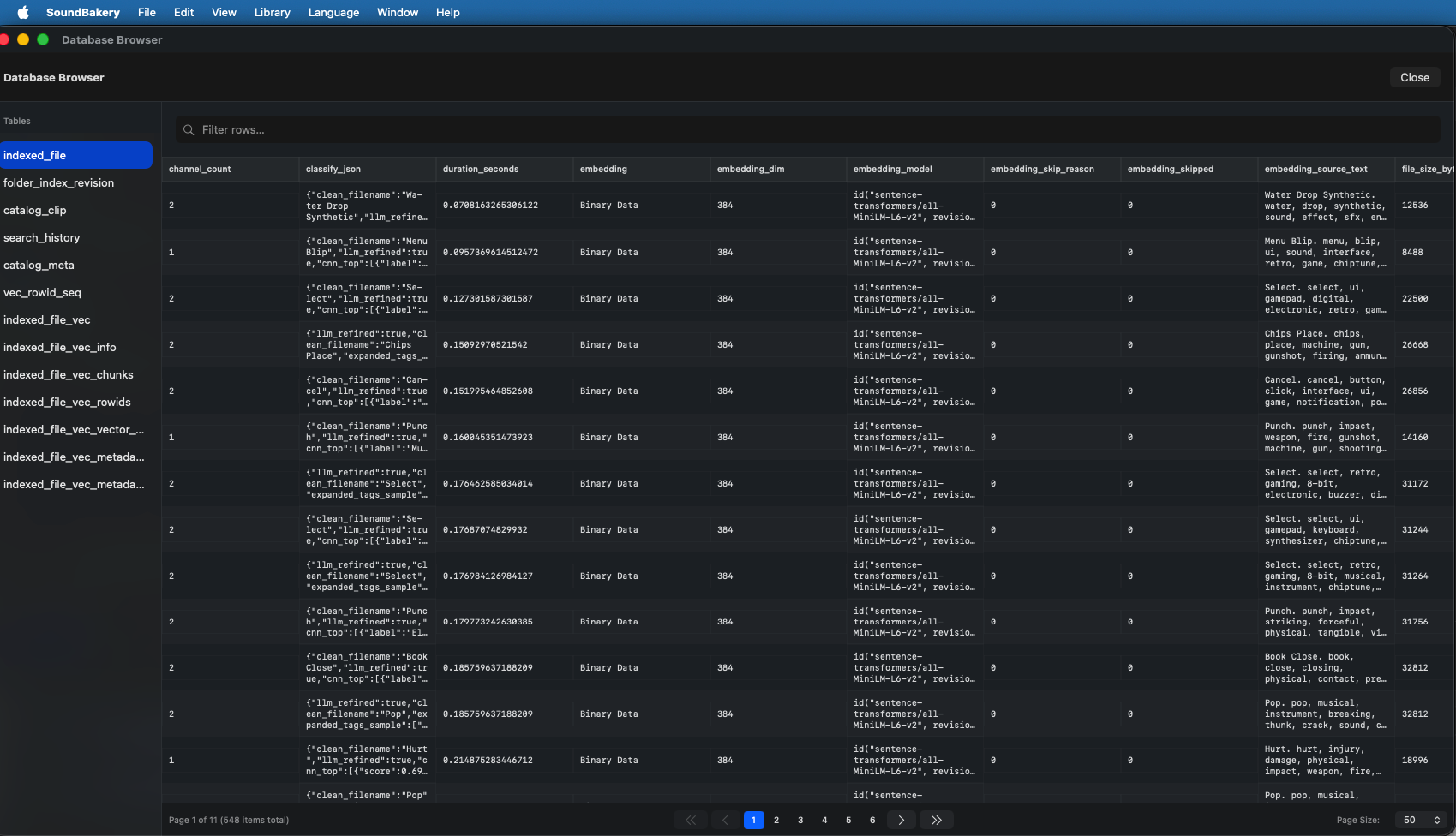Select the indexed_file_vec_info table

point(76,347)
